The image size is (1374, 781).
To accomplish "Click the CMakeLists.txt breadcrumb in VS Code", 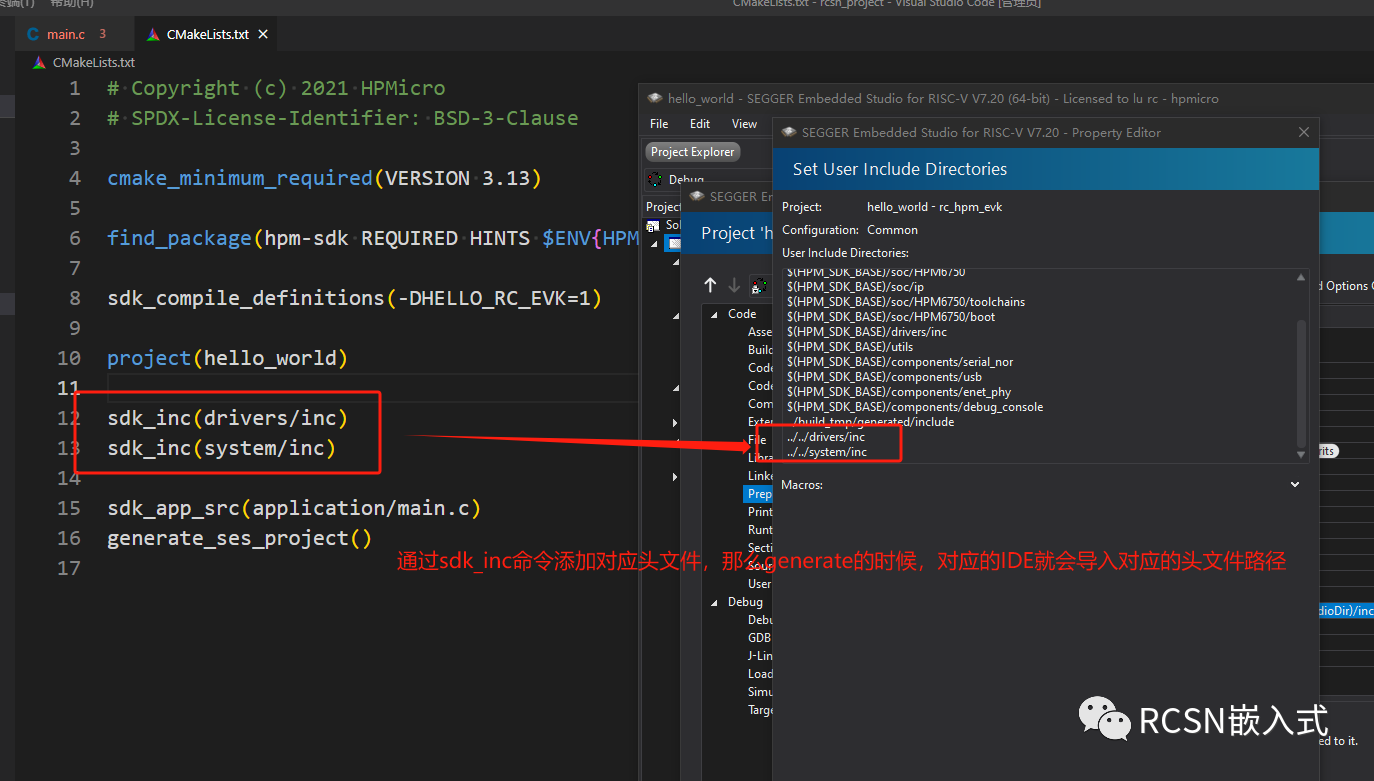I will click(x=93, y=62).
